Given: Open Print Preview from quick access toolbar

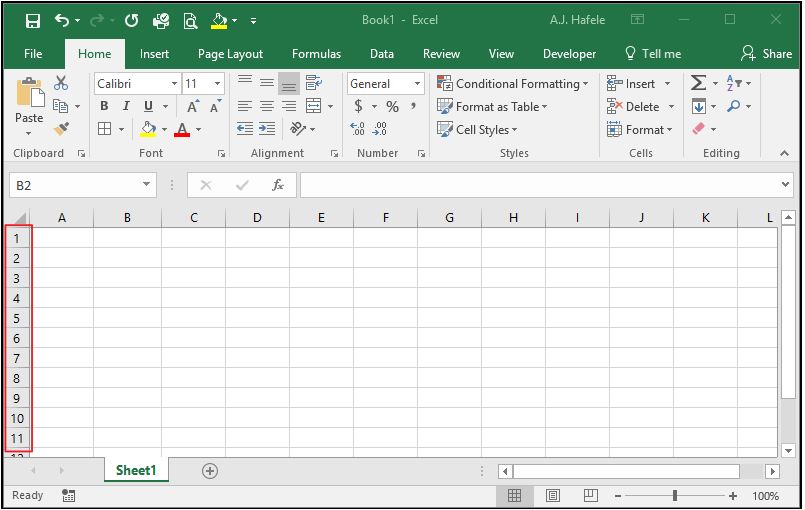Looking at the screenshot, I should pyautogui.click(x=190, y=21).
